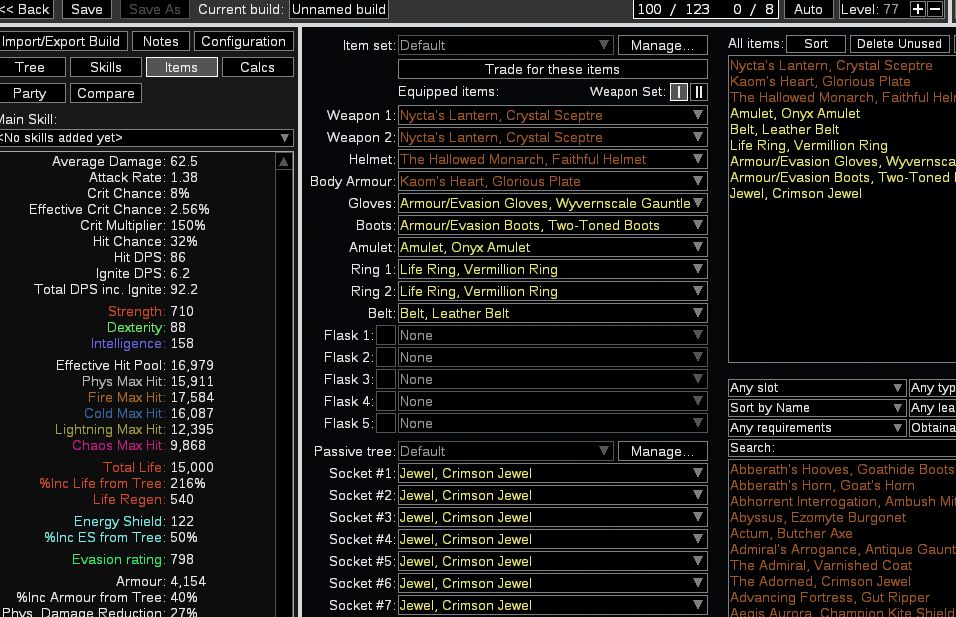Open the Compare tab
The width and height of the screenshot is (956, 617).
106,93
